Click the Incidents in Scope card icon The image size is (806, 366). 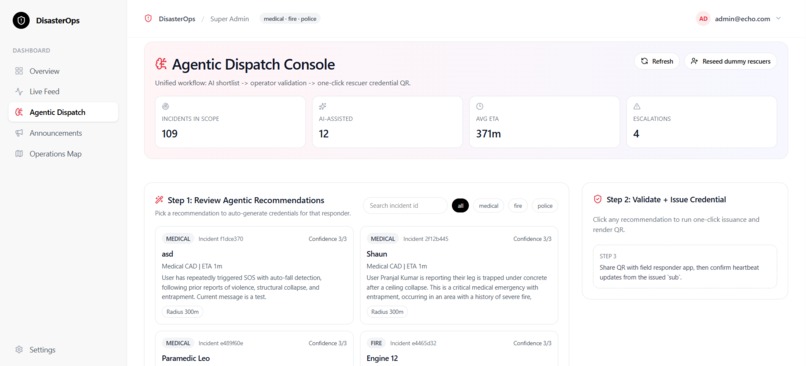coord(165,106)
